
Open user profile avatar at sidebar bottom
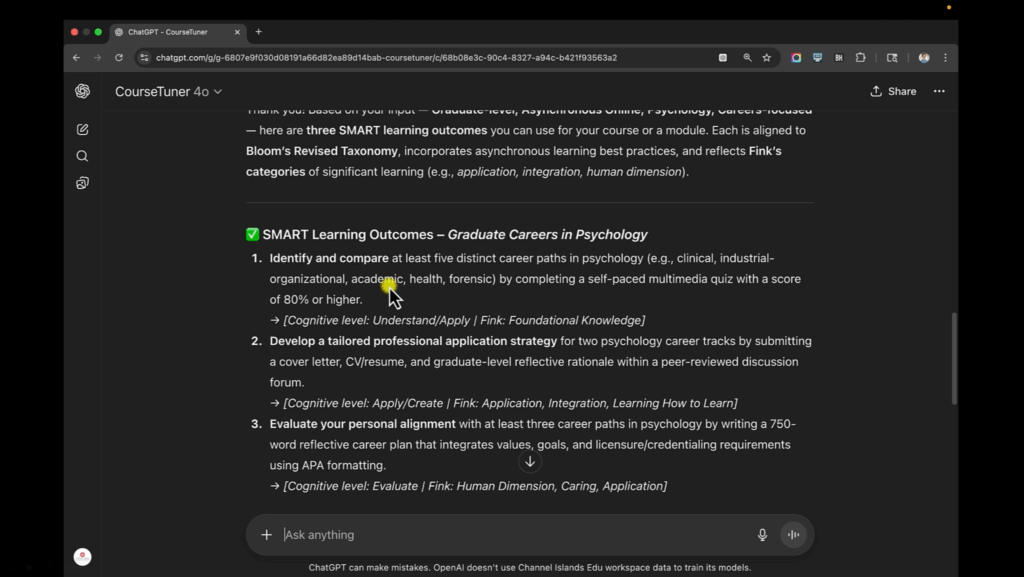tap(82, 556)
